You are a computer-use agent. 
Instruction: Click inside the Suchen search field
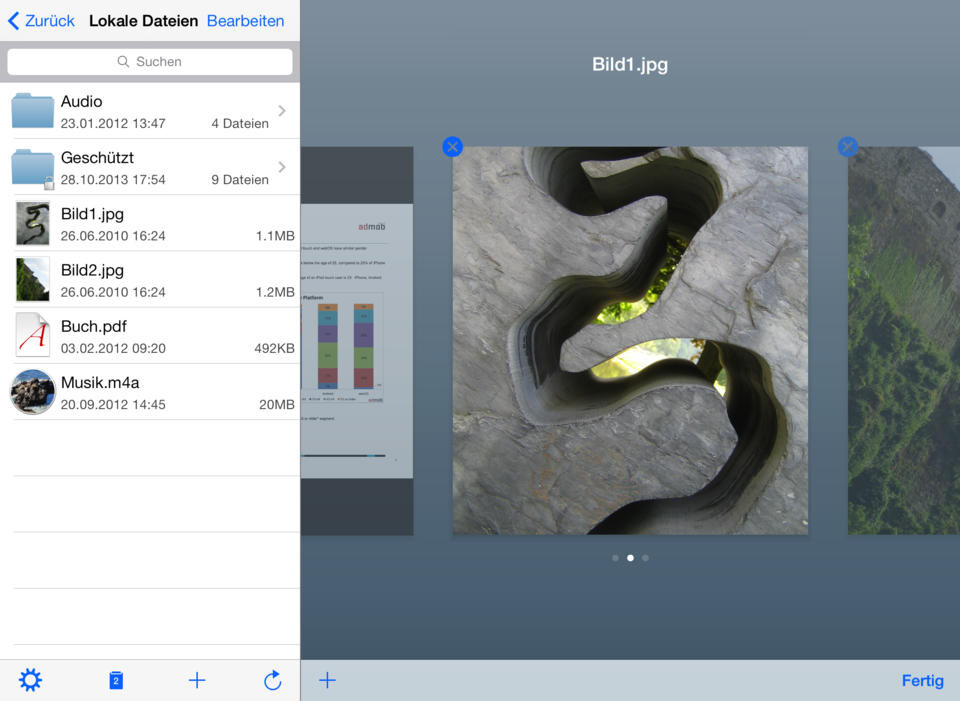click(150, 61)
